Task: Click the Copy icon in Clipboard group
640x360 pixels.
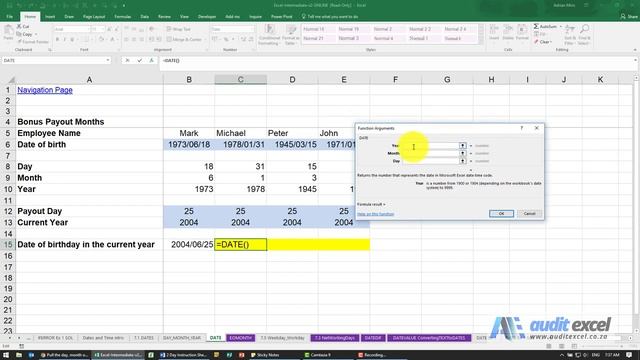Action: click(x=19, y=34)
